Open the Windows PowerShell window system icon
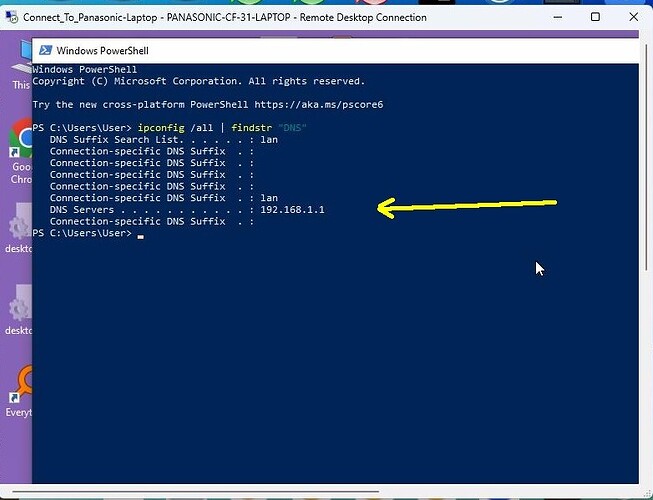This screenshot has width=653, height=500. [x=45, y=52]
